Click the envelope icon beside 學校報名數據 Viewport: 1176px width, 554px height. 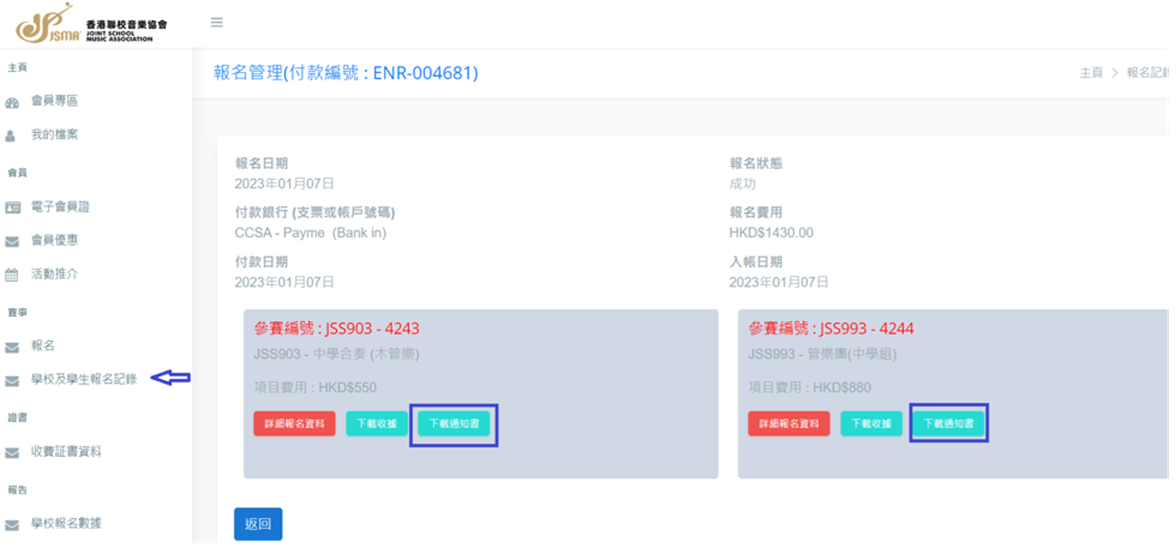pos(11,525)
